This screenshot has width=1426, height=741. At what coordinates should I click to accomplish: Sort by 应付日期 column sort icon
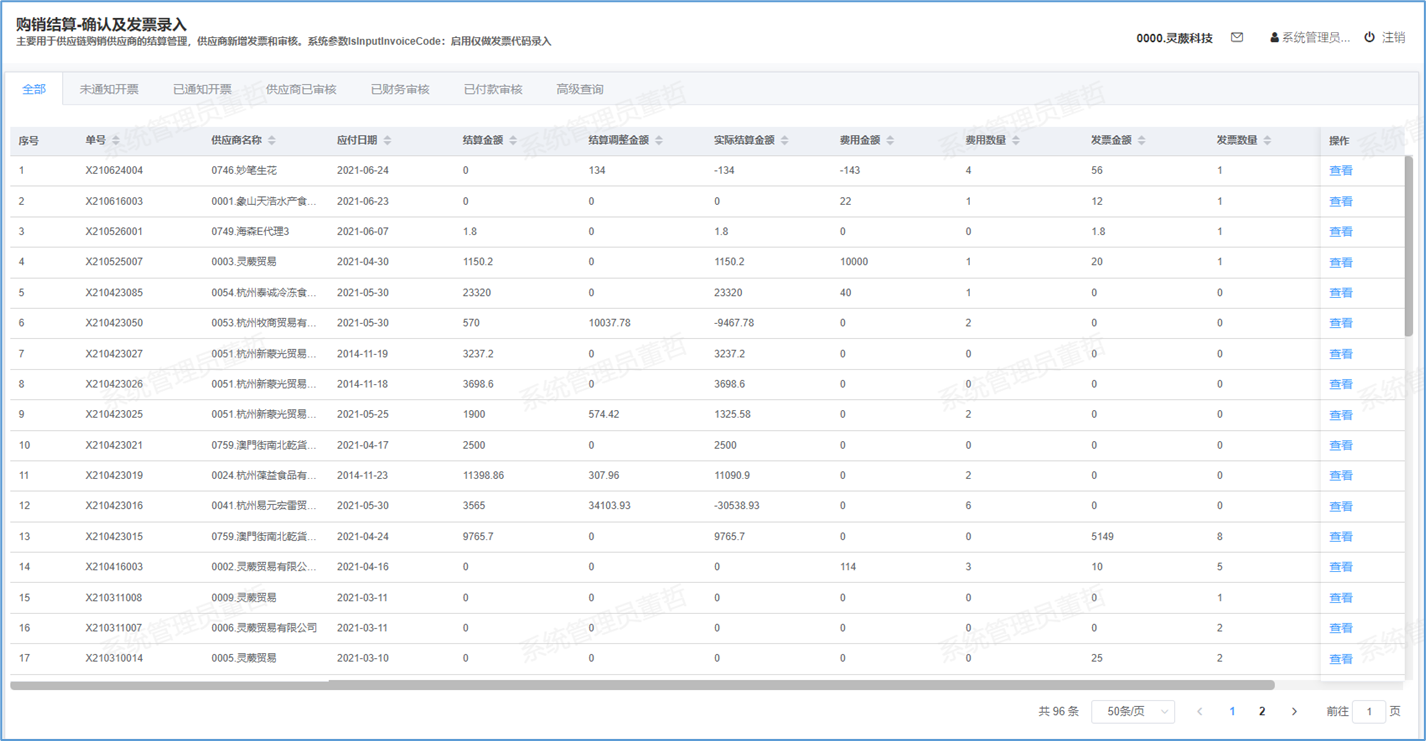[x=388, y=141]
